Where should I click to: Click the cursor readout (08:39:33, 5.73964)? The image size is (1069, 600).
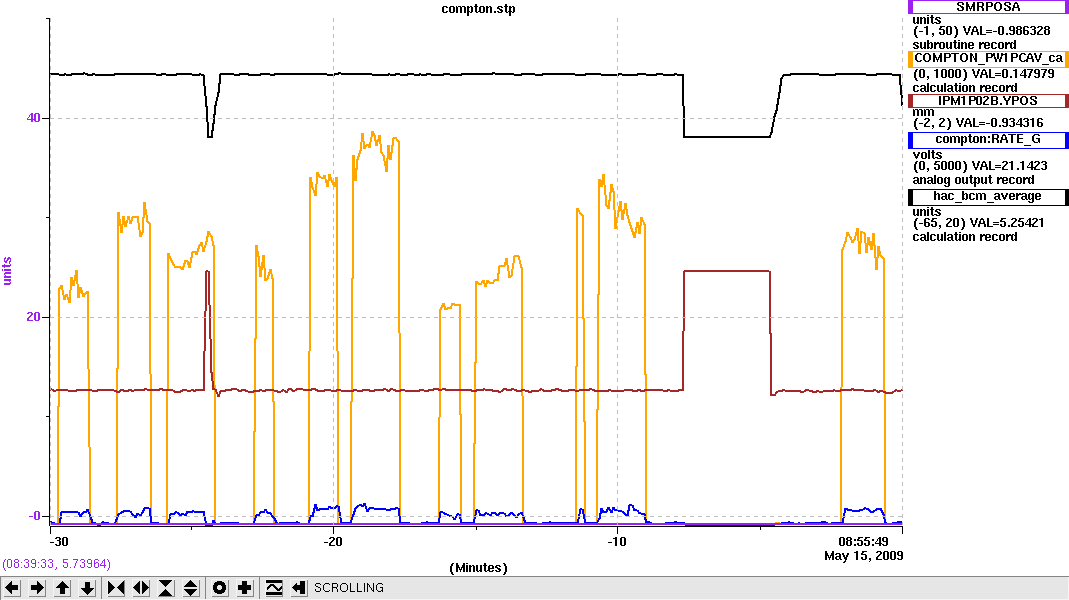(57, 564)
